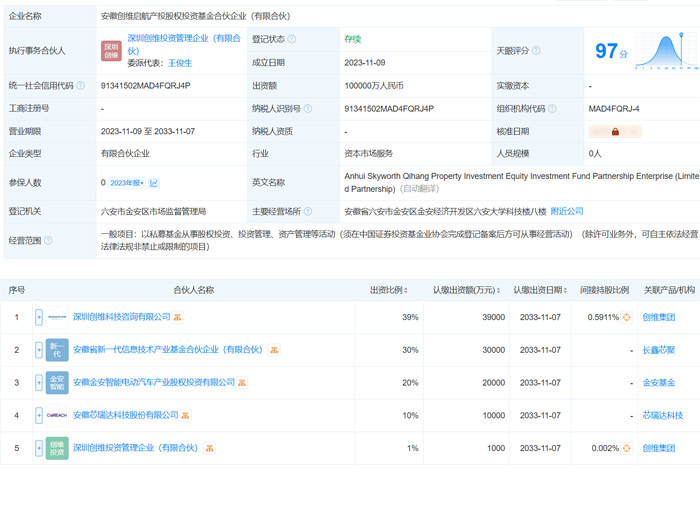Expand partner row 1 深圳创维科技咨询

click(39, 317)
